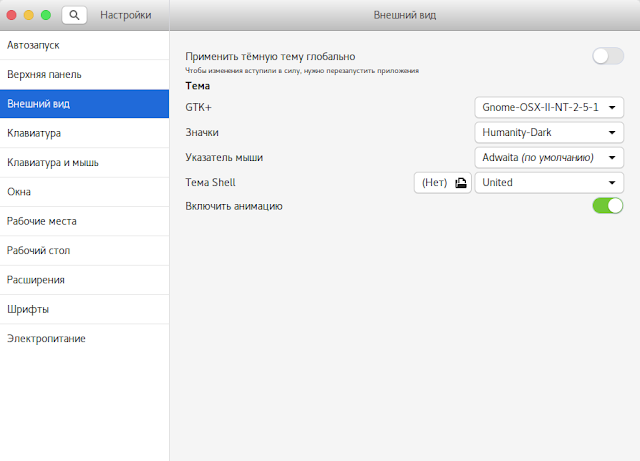Click the (Нет) shell theme file button
Viewport: 640px width, 461px height.
(x=443, y=183)
